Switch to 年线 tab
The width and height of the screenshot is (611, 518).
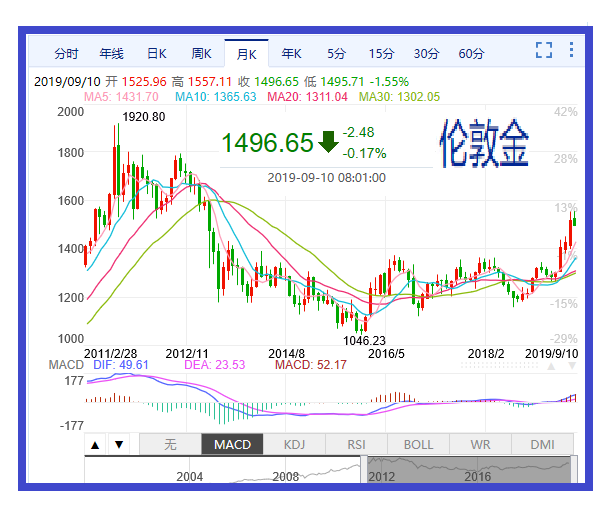coord(111,53)
